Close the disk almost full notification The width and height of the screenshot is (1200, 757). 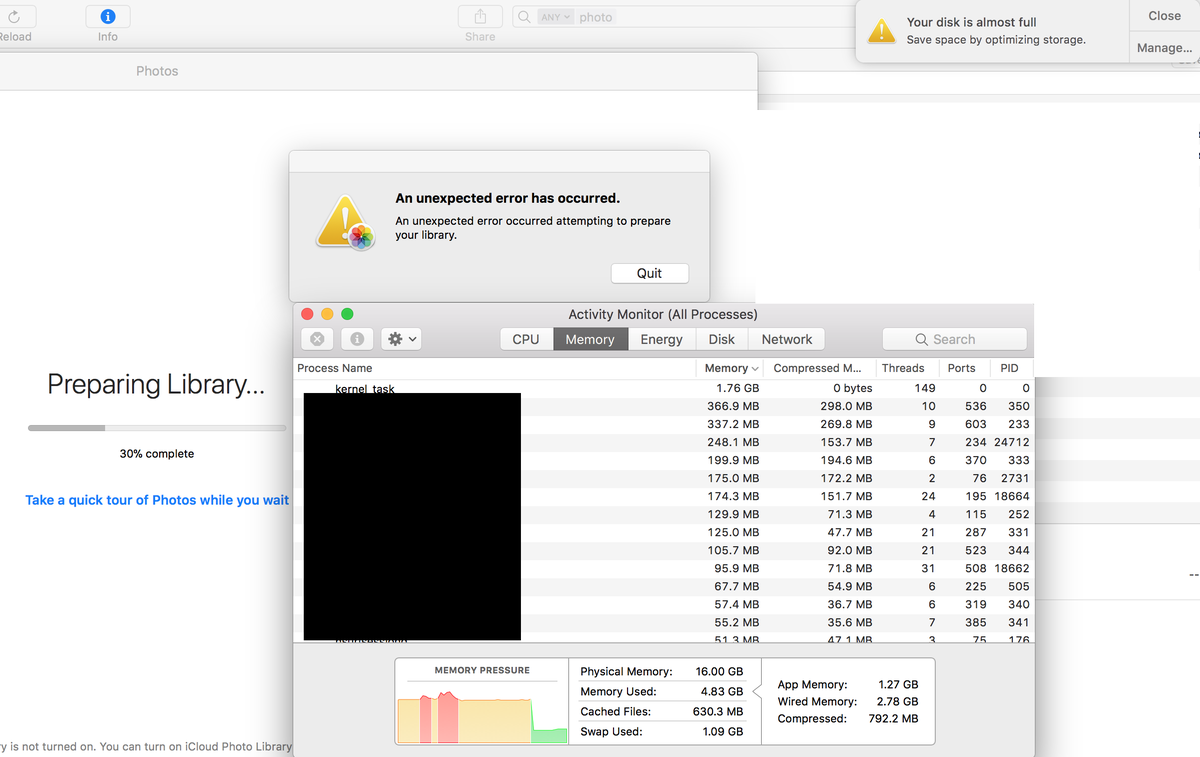coord(1164,16)
